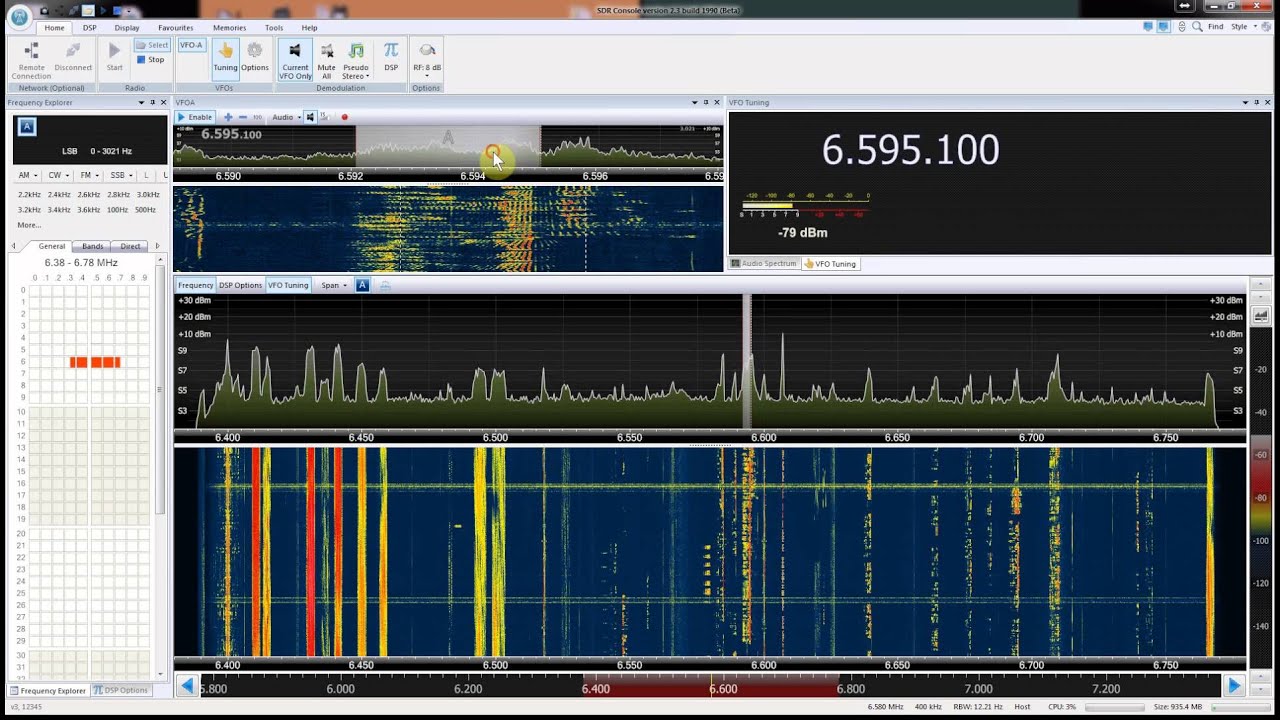Click the Mute All speaker icon

pyautogui.click(x=326, y=50)
